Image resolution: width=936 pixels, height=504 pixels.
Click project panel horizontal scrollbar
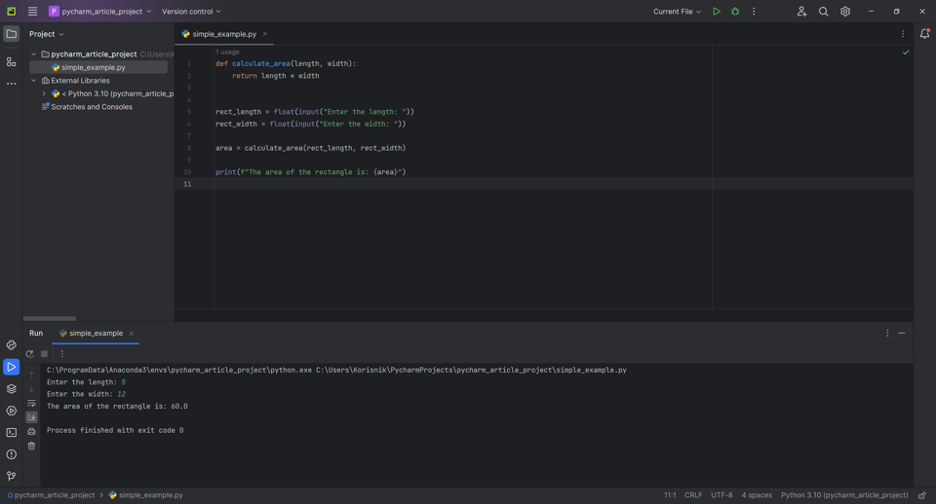click(x=50, y=318)
